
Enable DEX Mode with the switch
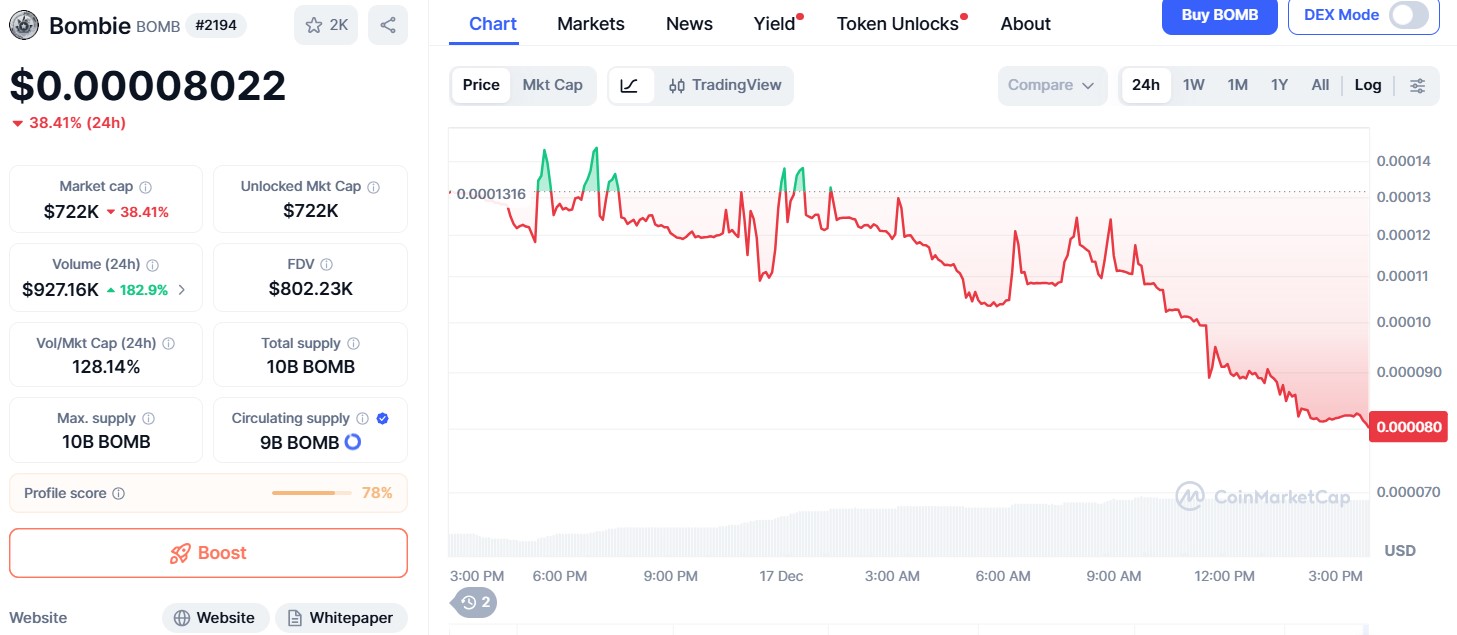tap(1412, 16)
